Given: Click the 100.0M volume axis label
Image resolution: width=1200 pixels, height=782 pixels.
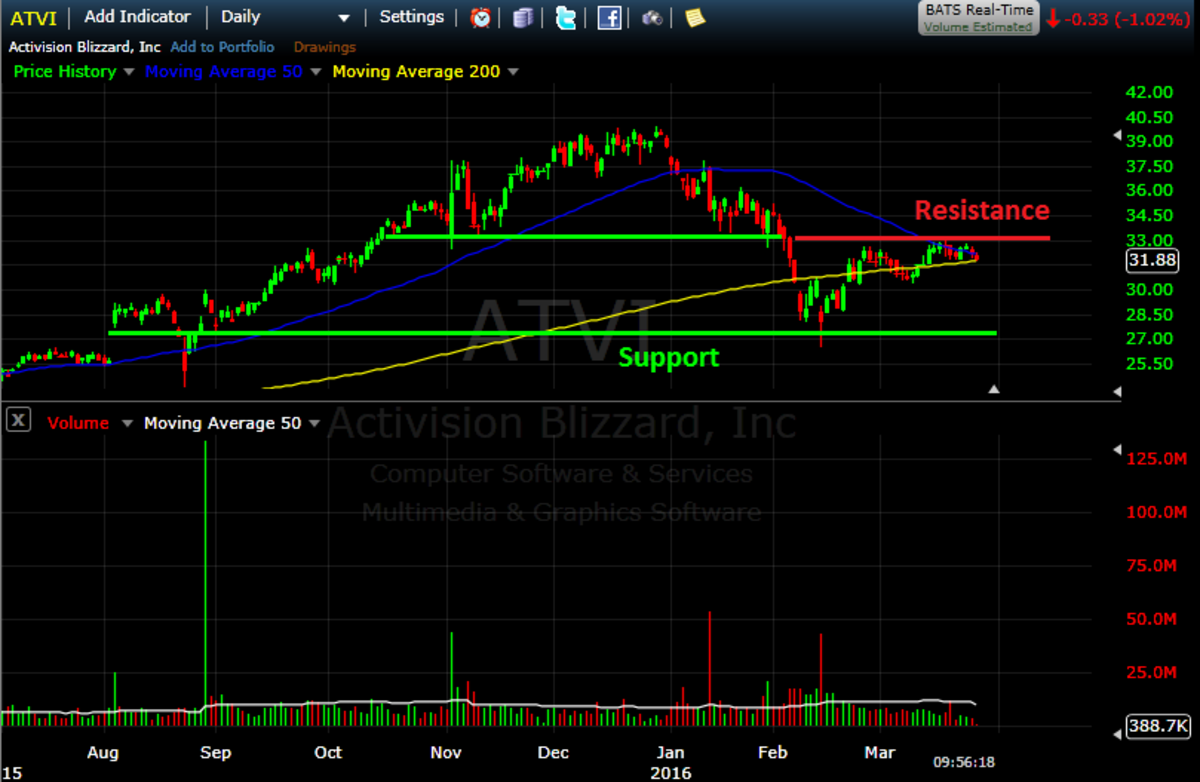Looking at the screenshot, I should coord(1156,512).
